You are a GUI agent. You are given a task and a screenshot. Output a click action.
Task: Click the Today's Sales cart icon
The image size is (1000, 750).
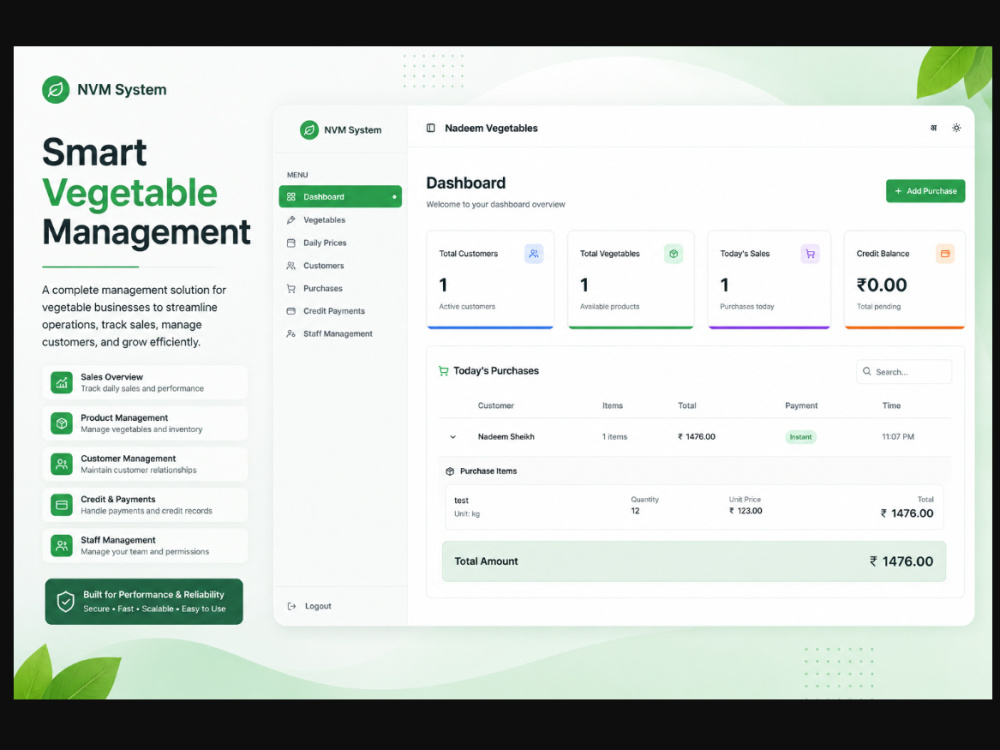810,254
